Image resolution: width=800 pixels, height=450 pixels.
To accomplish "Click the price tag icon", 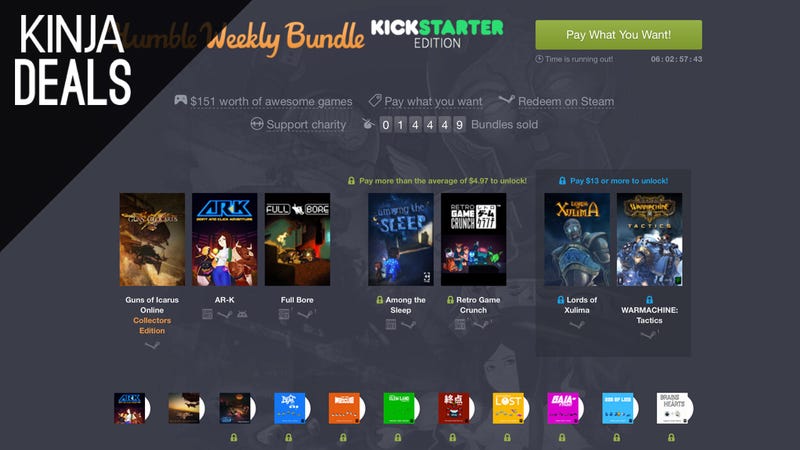I will click(375, 101).
